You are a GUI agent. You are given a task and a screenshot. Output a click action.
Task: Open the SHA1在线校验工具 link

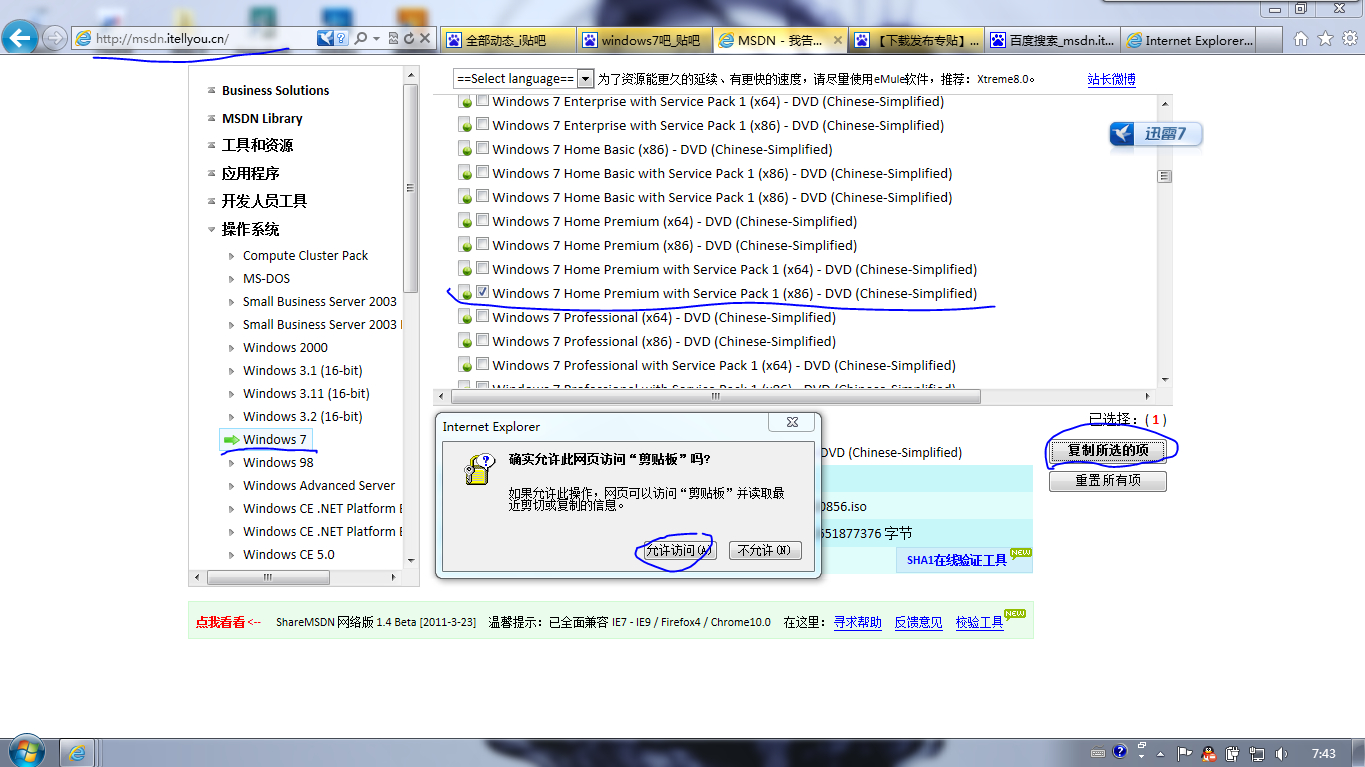pos(957,560)
